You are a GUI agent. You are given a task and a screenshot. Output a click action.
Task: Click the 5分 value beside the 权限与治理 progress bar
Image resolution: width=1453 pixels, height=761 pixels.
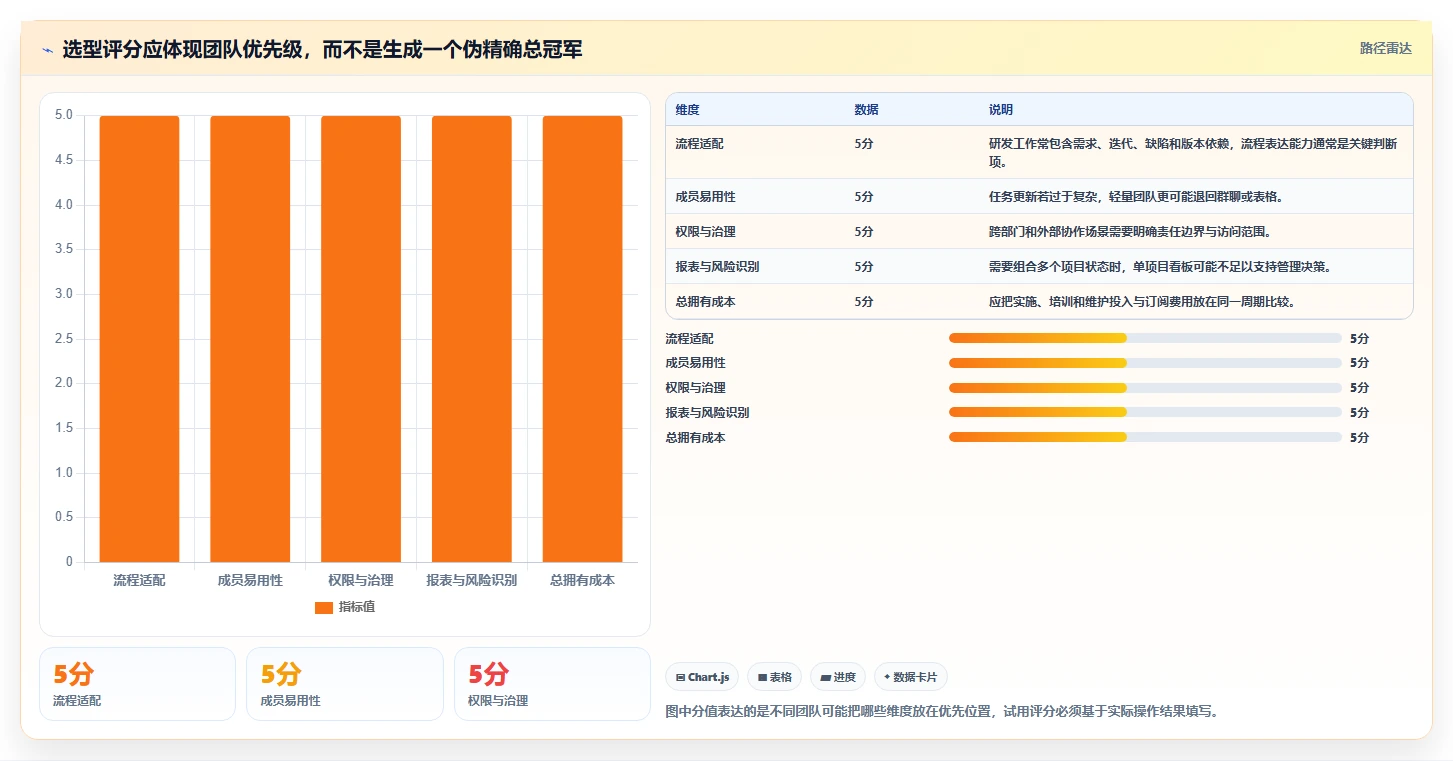tap(1359, 388)
